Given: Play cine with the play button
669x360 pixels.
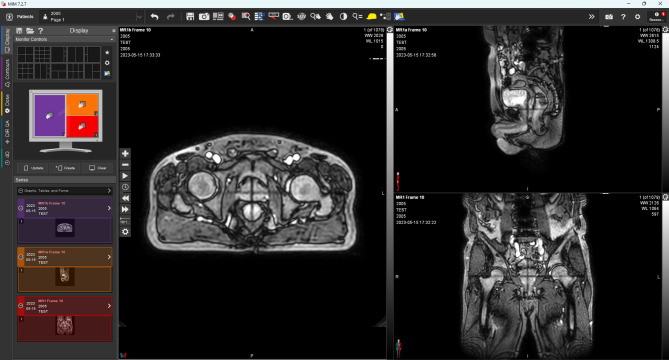Looking at the screenshot, I should point(125,176).
